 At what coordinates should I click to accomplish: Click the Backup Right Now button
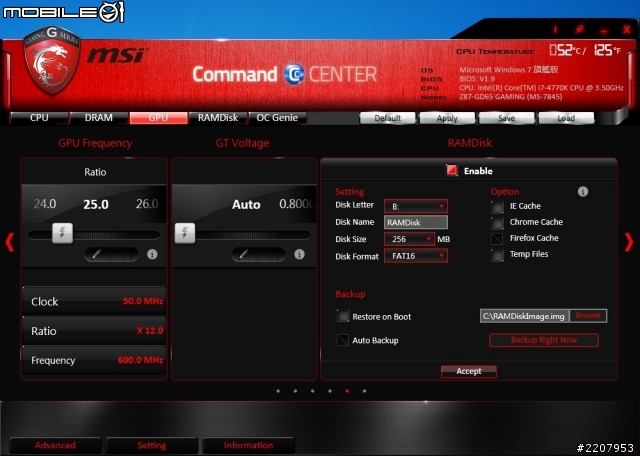pos(544,340)
